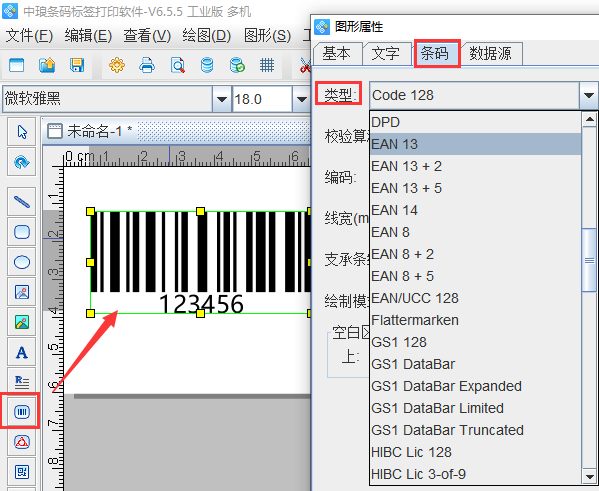The image size is (599, 491).
Task: Choose Flattermarken barcode type
Action: [475, 320]
